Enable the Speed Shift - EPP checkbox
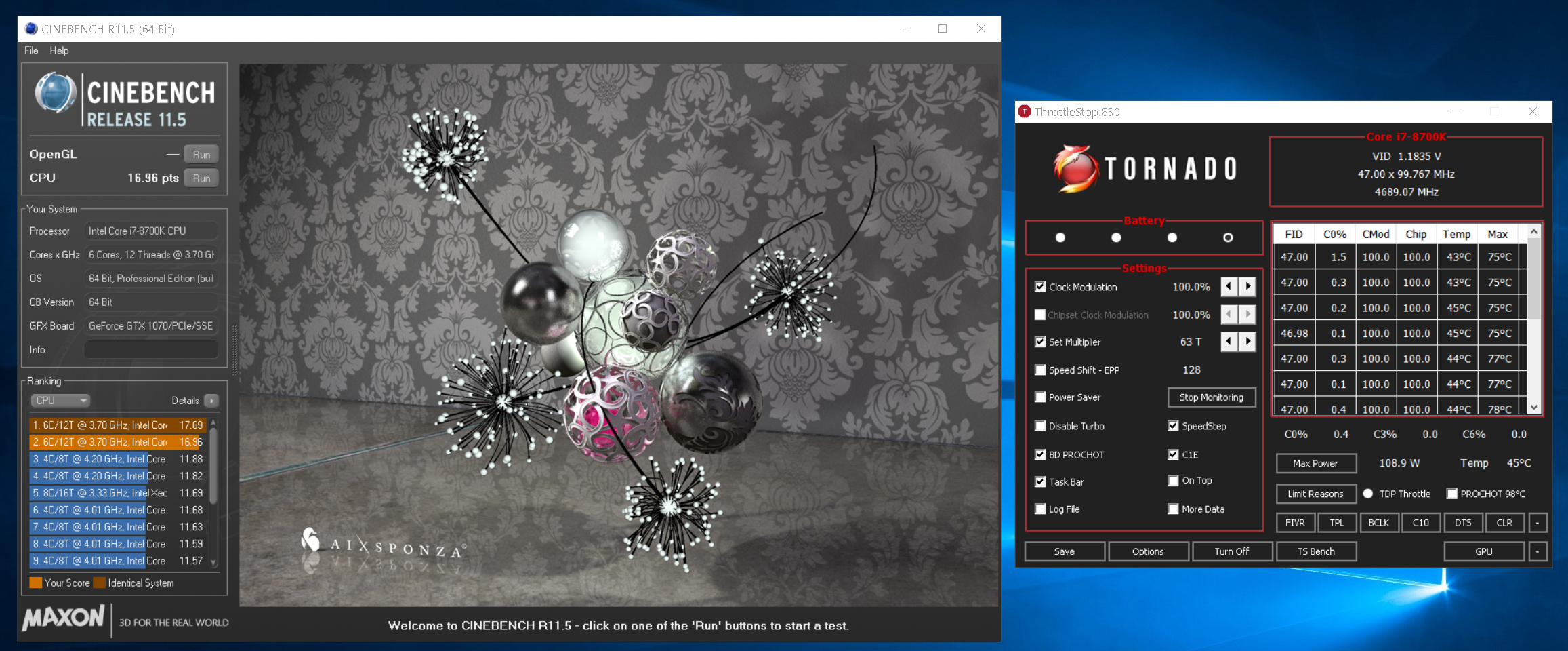The width and height of the screenshot is (1568, 651). [x=1040, y=370]
